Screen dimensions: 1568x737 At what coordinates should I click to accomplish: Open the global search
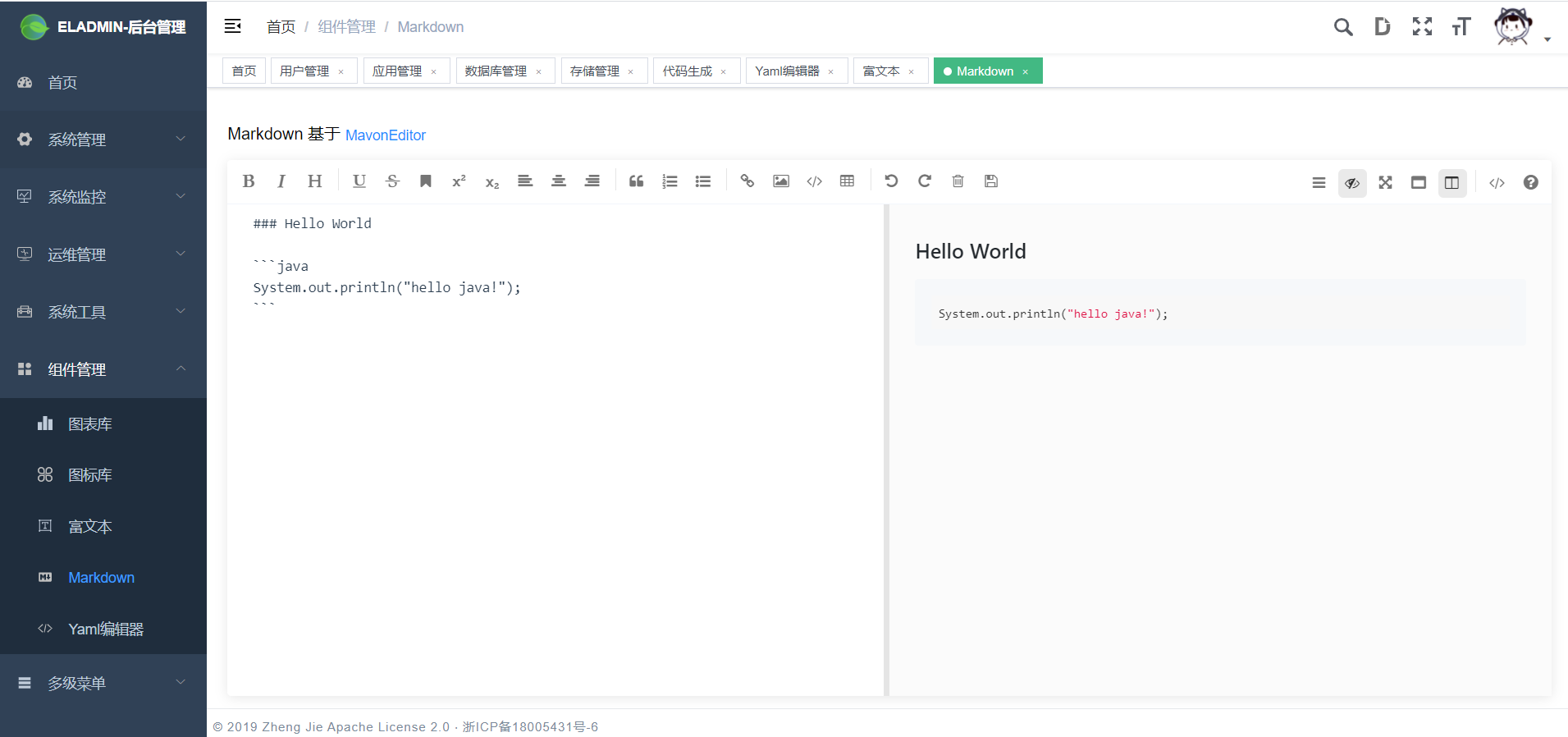1343,27
